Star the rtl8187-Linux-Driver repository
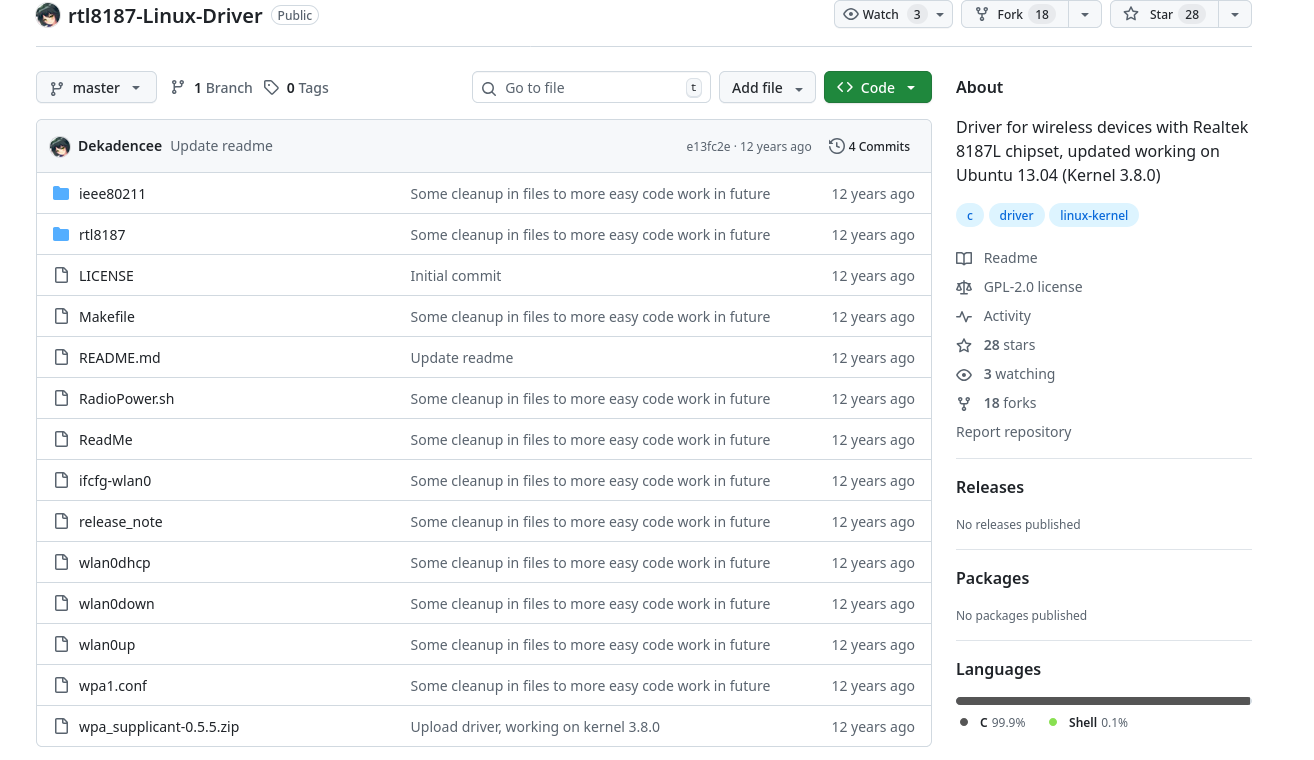 [1165, 14]
